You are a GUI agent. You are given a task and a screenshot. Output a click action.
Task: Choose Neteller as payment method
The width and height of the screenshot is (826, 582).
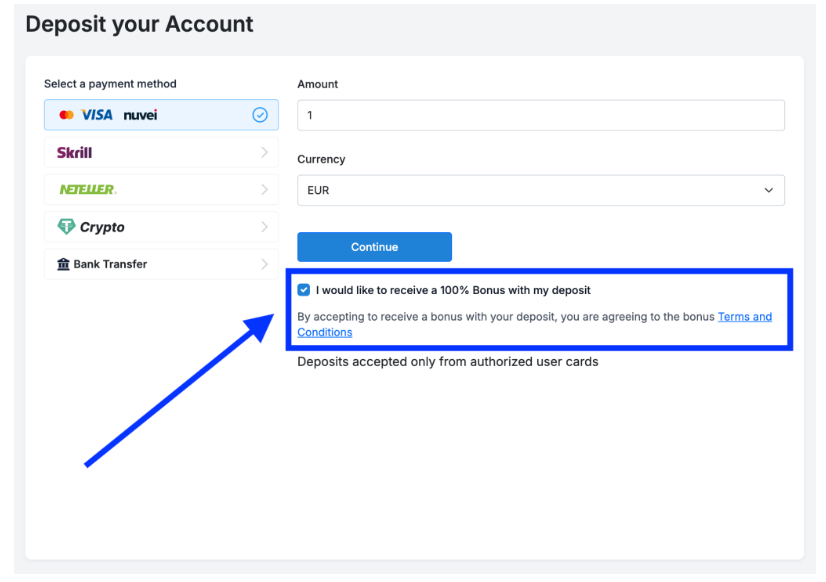[161, 190]
